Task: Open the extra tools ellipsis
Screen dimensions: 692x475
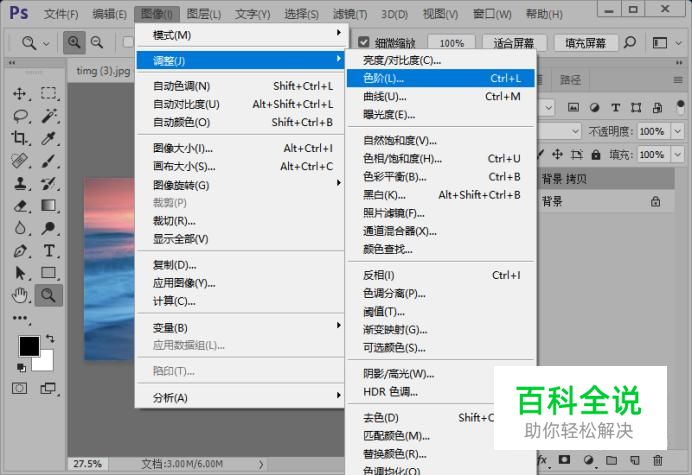Action: pos(20,318)
